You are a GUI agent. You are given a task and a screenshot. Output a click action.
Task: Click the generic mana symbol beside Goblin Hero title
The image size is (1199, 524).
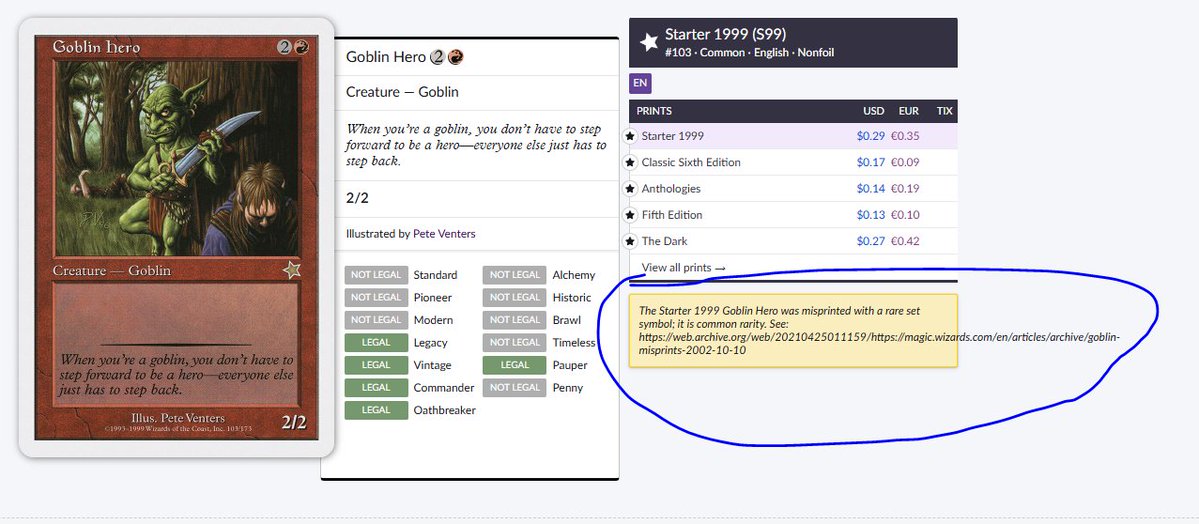click(x=437, y=57)
